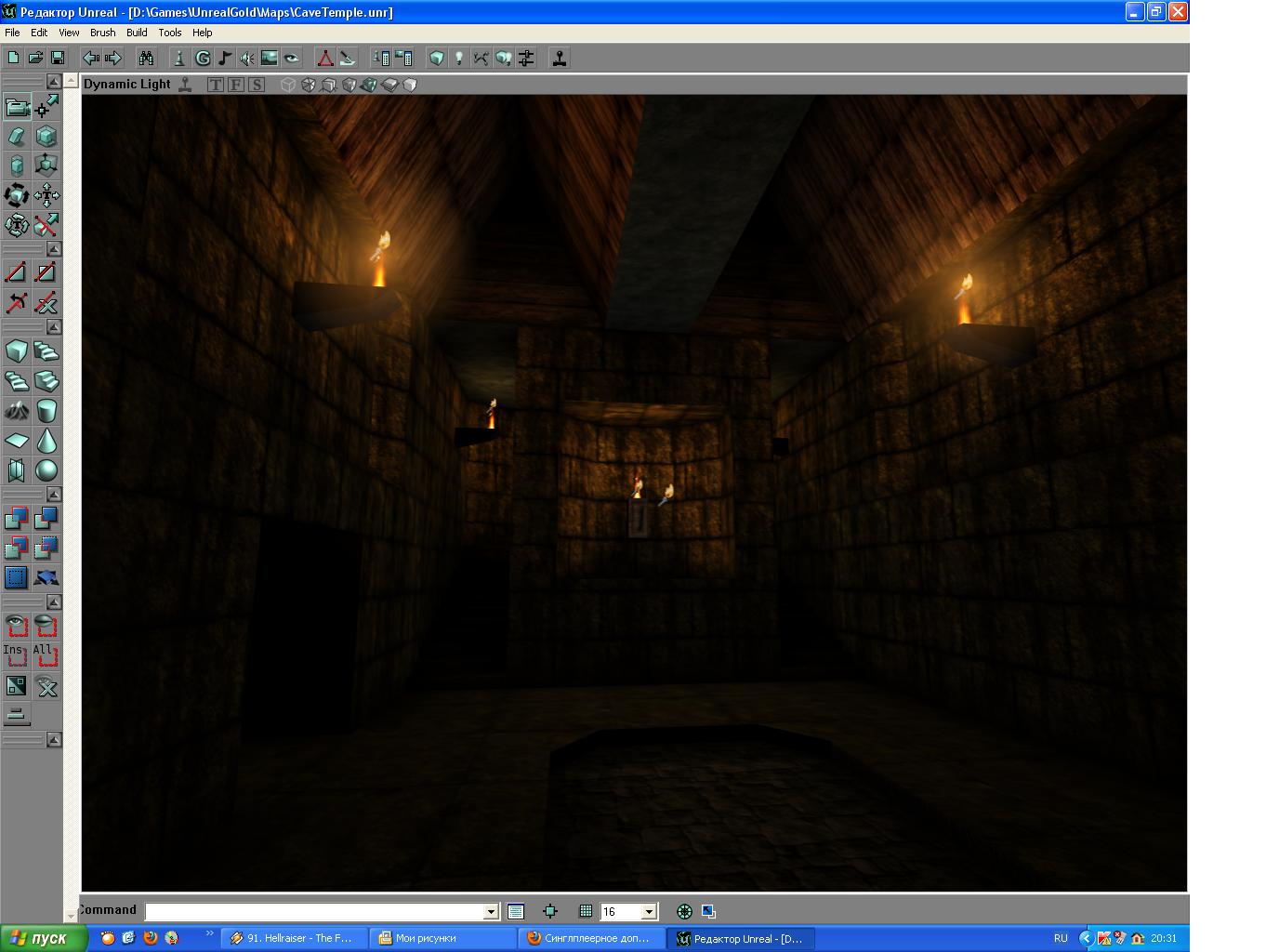Switch to Hellraiser taskbar window

(x=295, y=938)
